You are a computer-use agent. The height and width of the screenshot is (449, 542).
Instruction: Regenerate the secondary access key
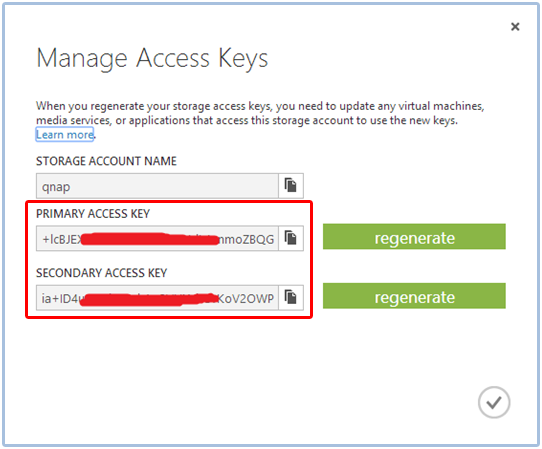[414, 296]
